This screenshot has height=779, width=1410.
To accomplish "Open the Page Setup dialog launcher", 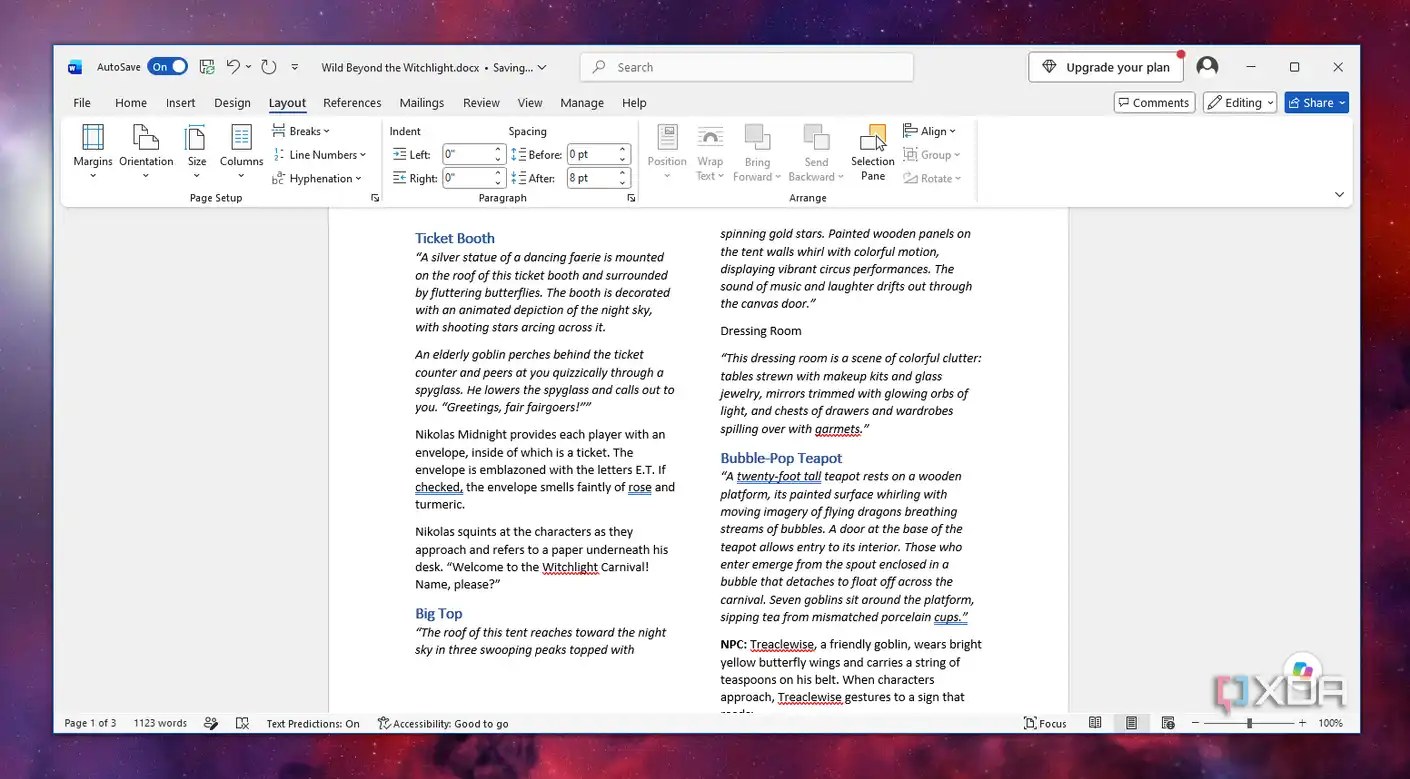I will 375,198.
